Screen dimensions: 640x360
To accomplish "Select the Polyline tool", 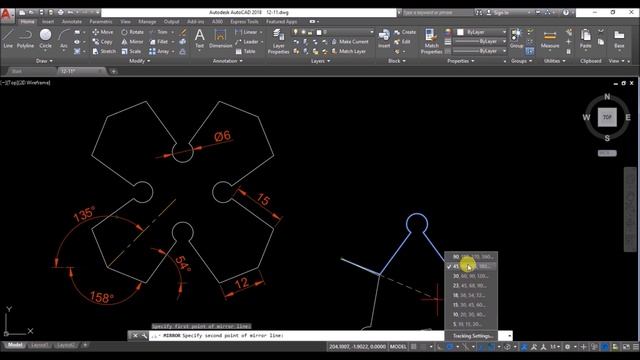I will pos(25,38).
